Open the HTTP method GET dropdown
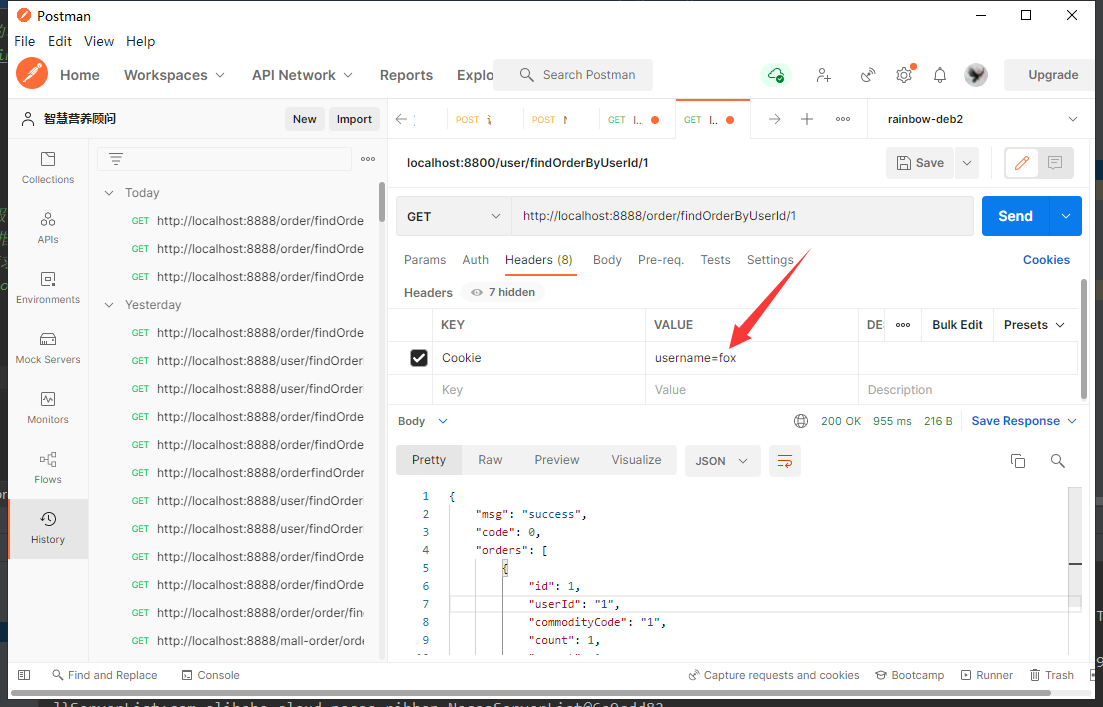1103x707 pixels. 454,216
